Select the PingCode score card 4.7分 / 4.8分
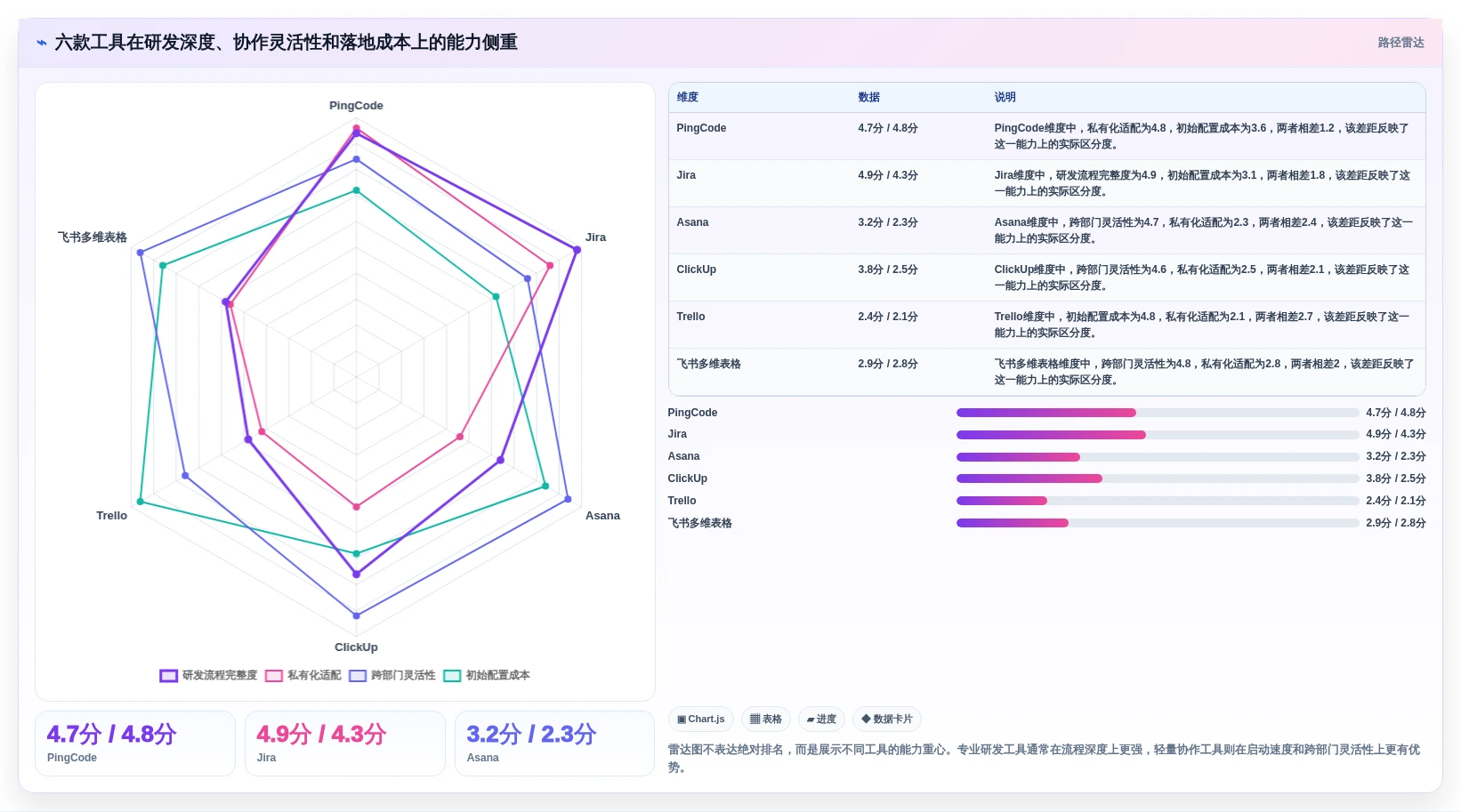This screenshot has height=812, width=1461. 135,744
